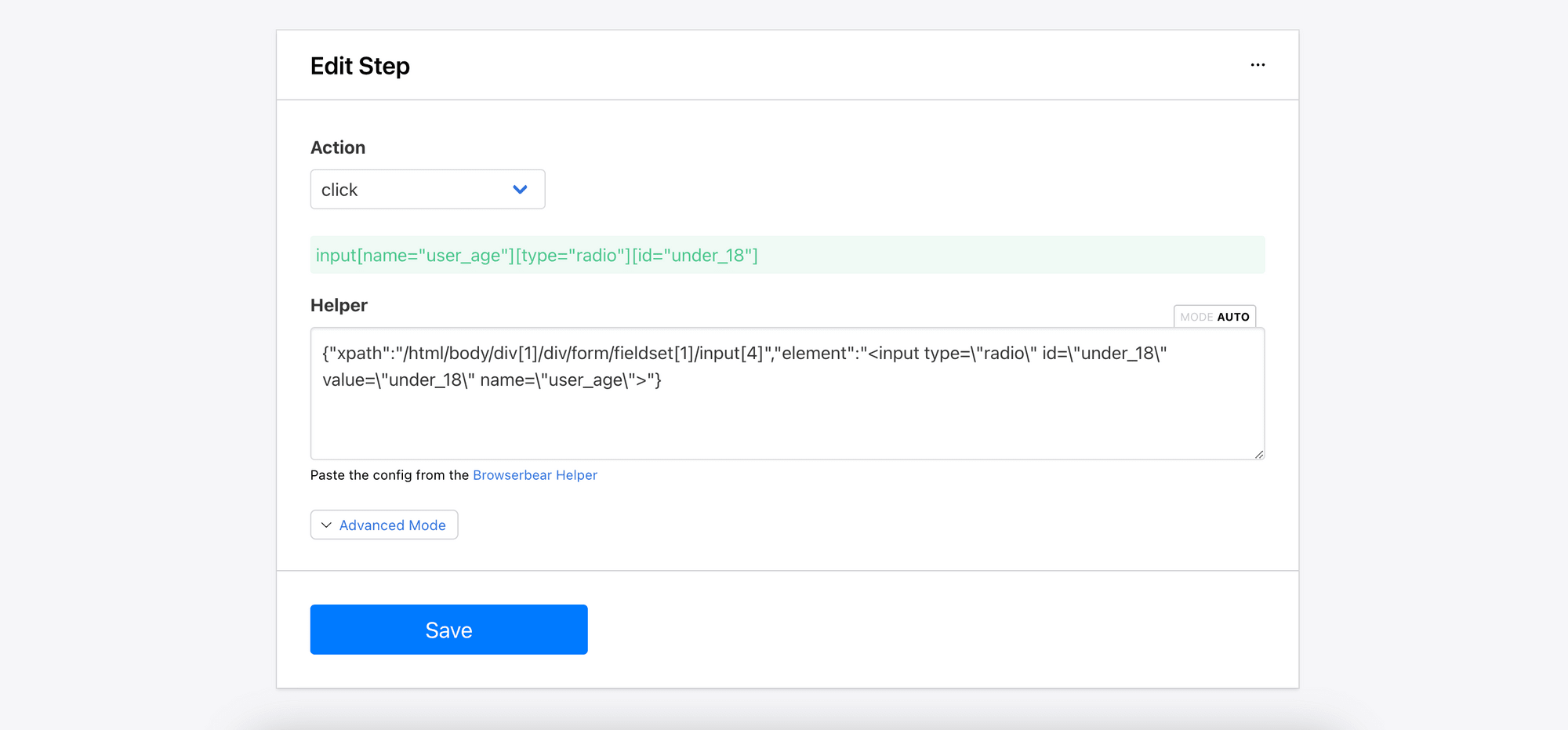Screen dimensions: 1568x730
Task: Click the Edit Step heading
Action: (360, 66)
